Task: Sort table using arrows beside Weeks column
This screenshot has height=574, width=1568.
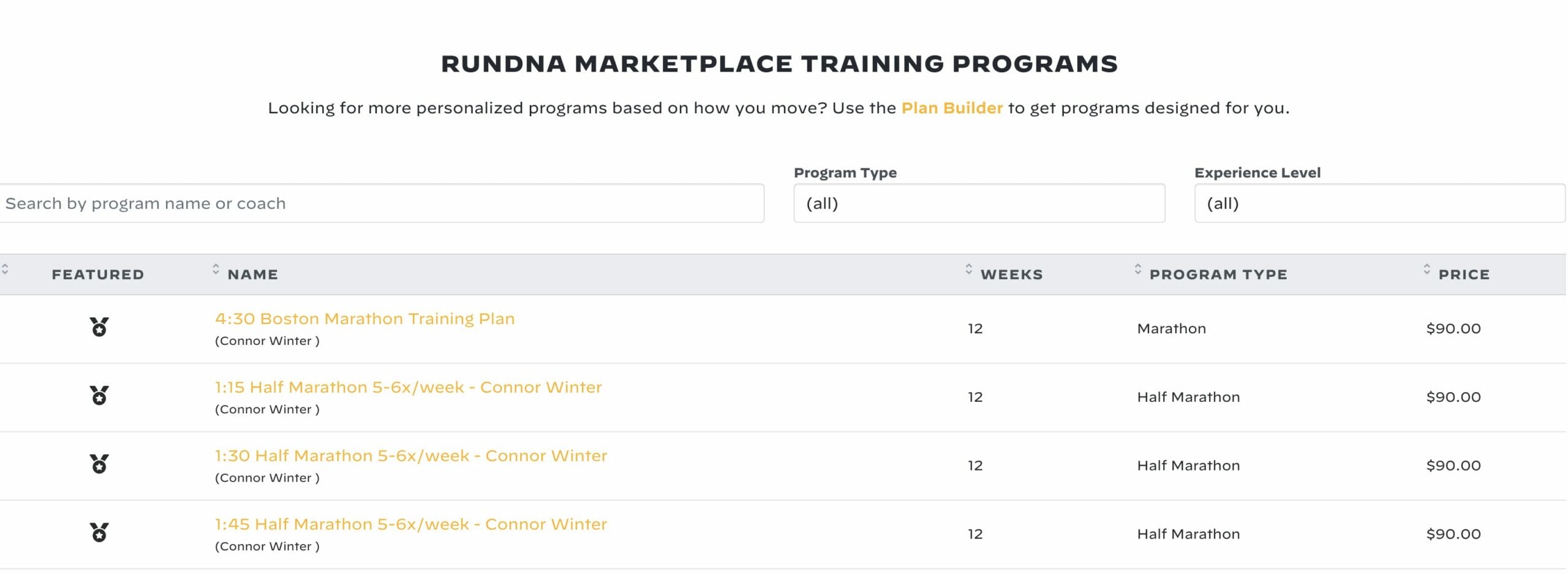Action: pos(968,269)
